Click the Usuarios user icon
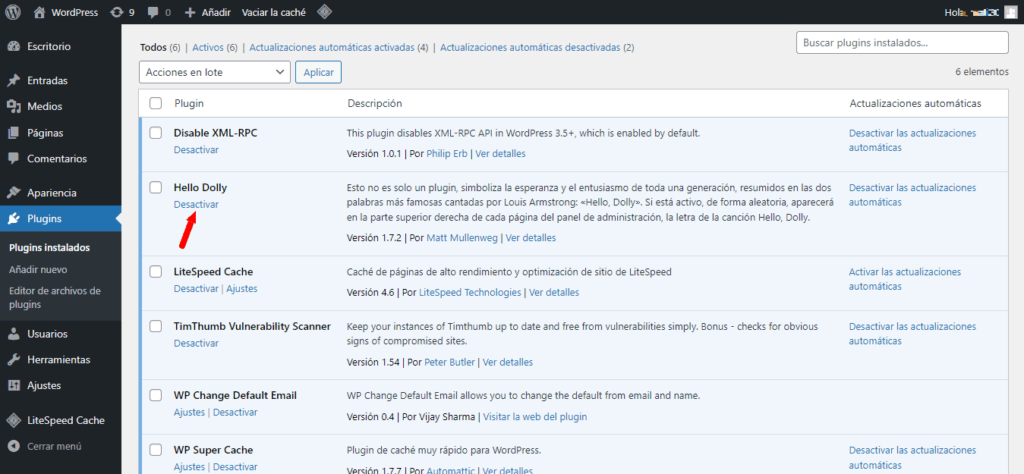This screenshot has width=1024, height=474. [x=14, y=334]
